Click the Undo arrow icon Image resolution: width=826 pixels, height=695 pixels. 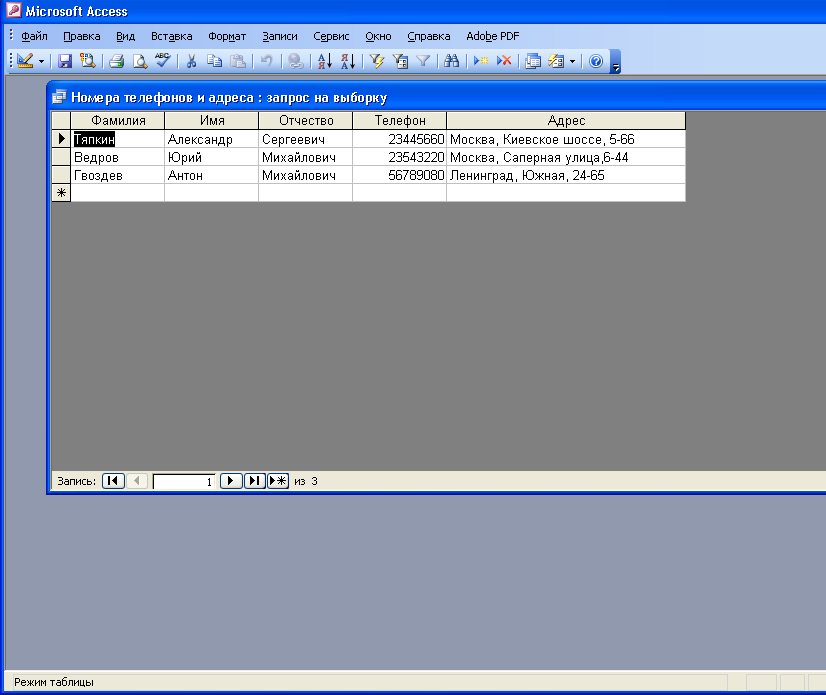(267, 61)
